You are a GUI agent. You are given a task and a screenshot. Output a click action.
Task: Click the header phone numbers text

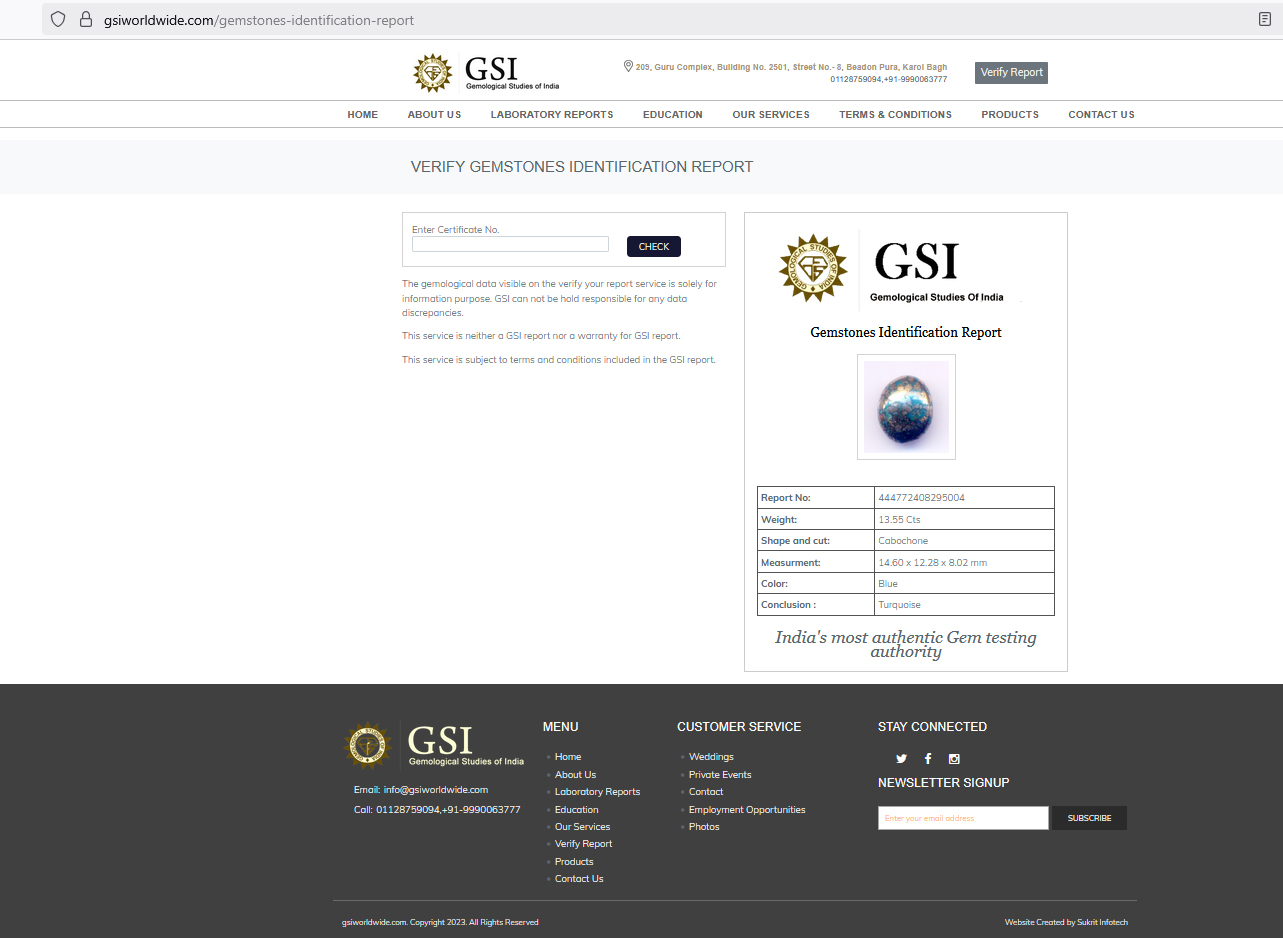point(888,79)
